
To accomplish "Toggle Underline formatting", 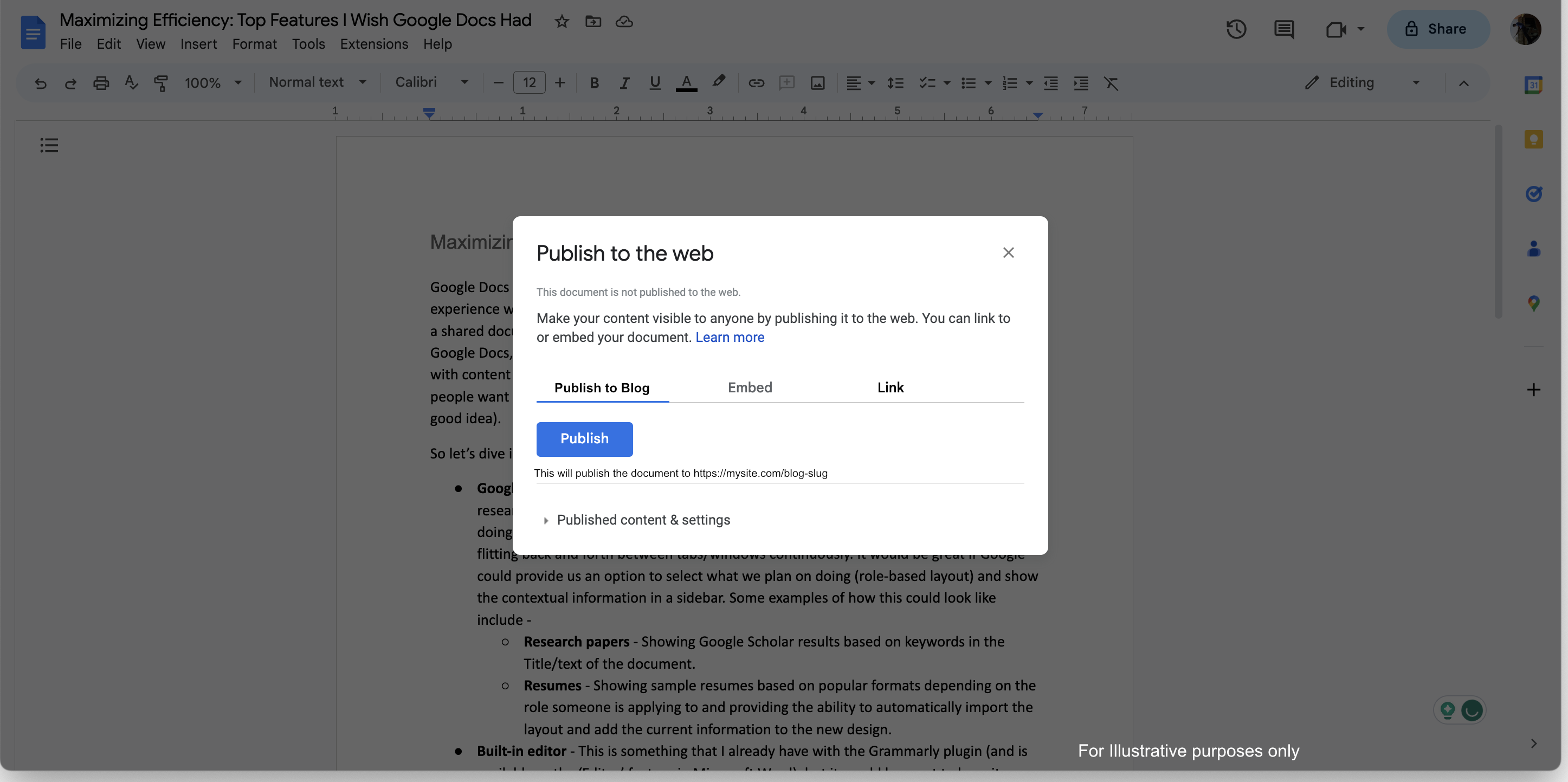I will [x=655, y=83].
